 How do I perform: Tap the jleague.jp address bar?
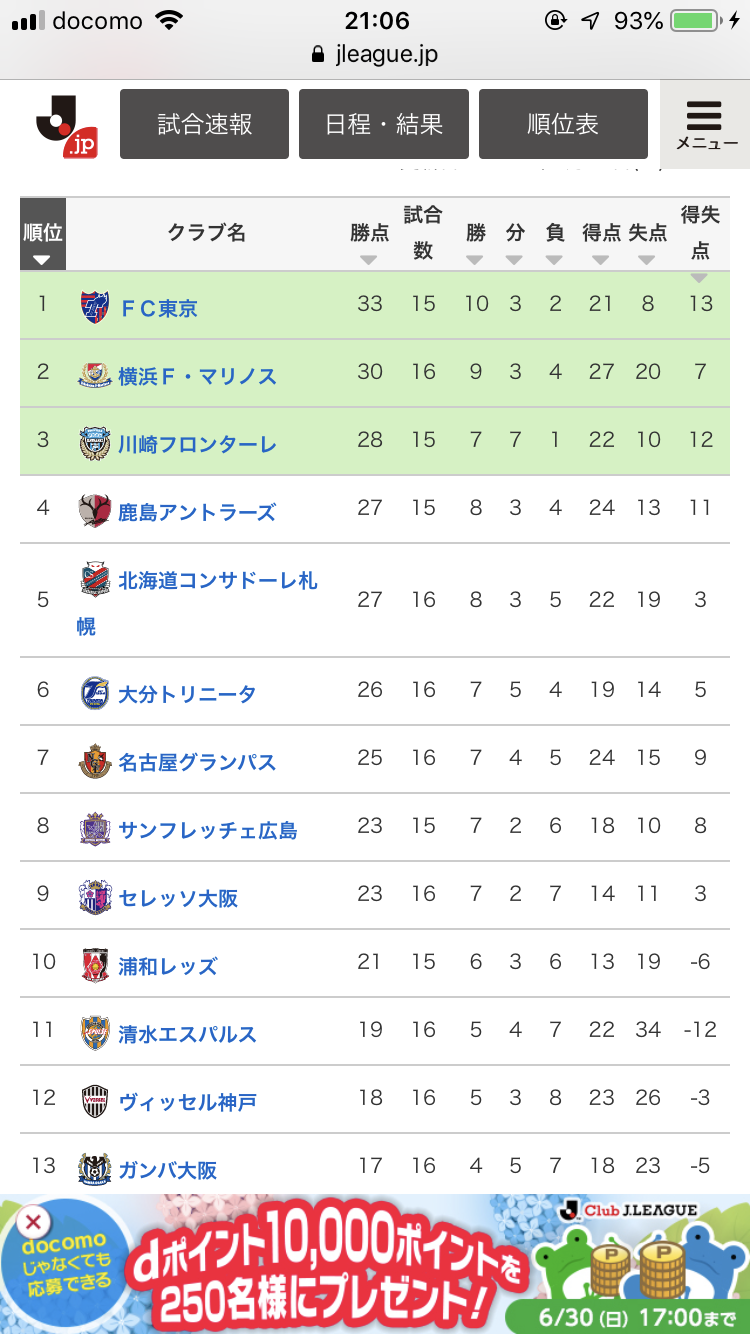[375, 55]
